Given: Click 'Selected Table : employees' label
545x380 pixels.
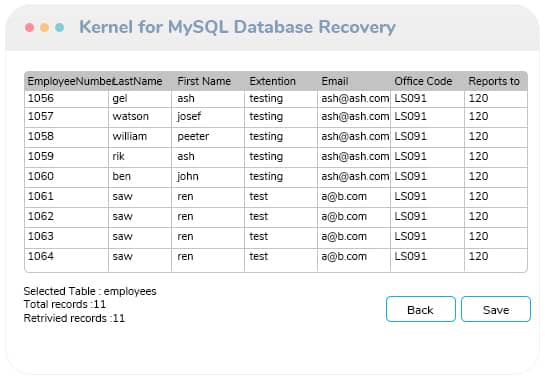Looking at the screenshot, I should [x=90, y=291].
